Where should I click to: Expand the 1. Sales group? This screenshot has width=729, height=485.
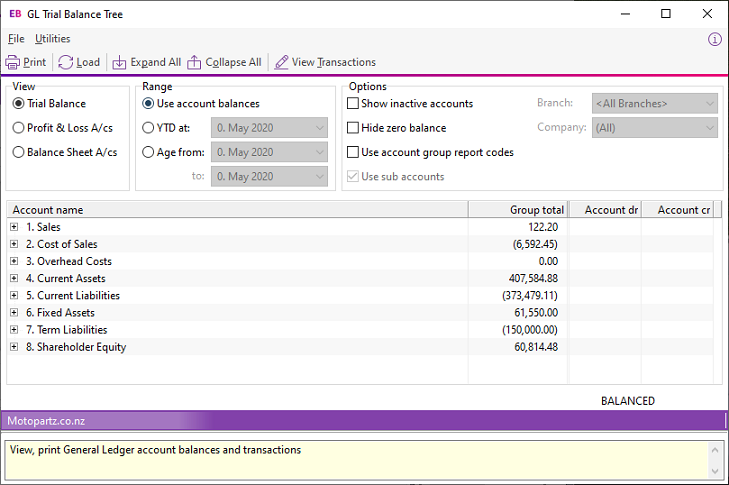click(x=14, y=227)
